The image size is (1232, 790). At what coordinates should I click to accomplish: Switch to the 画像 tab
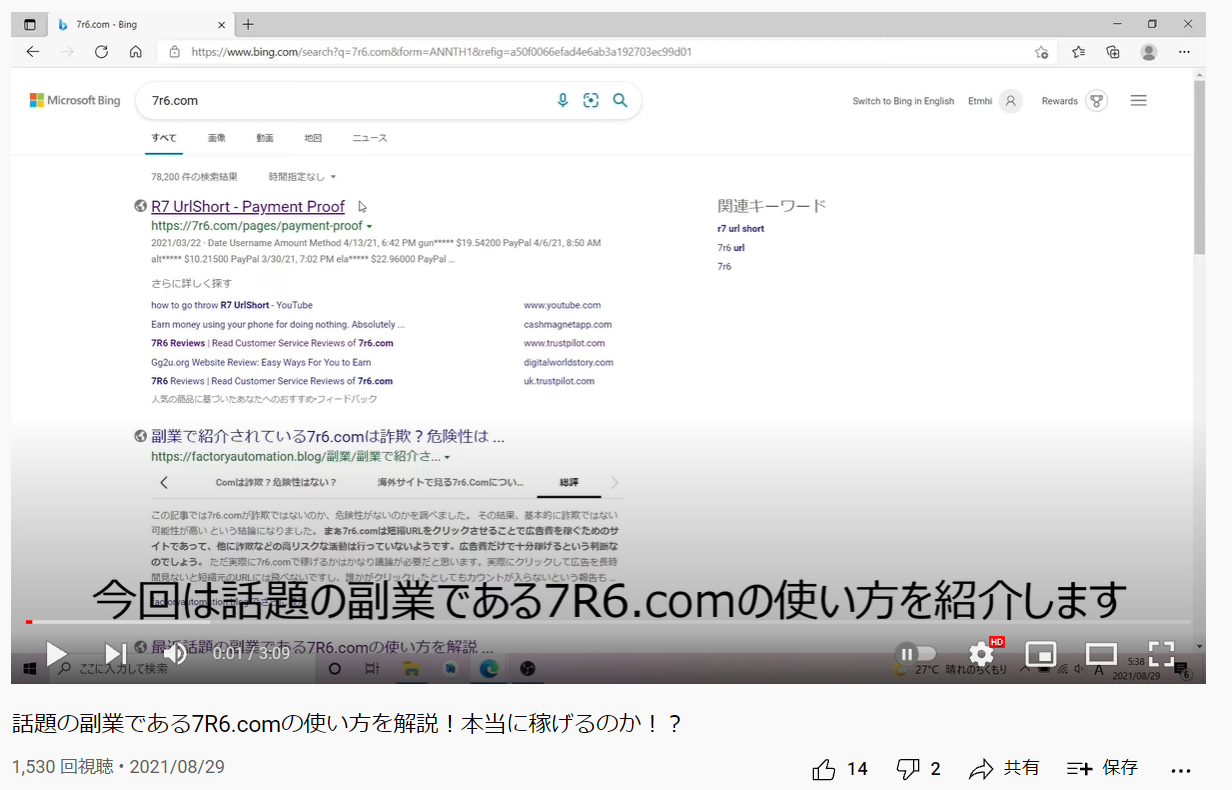tap(217, 138)
